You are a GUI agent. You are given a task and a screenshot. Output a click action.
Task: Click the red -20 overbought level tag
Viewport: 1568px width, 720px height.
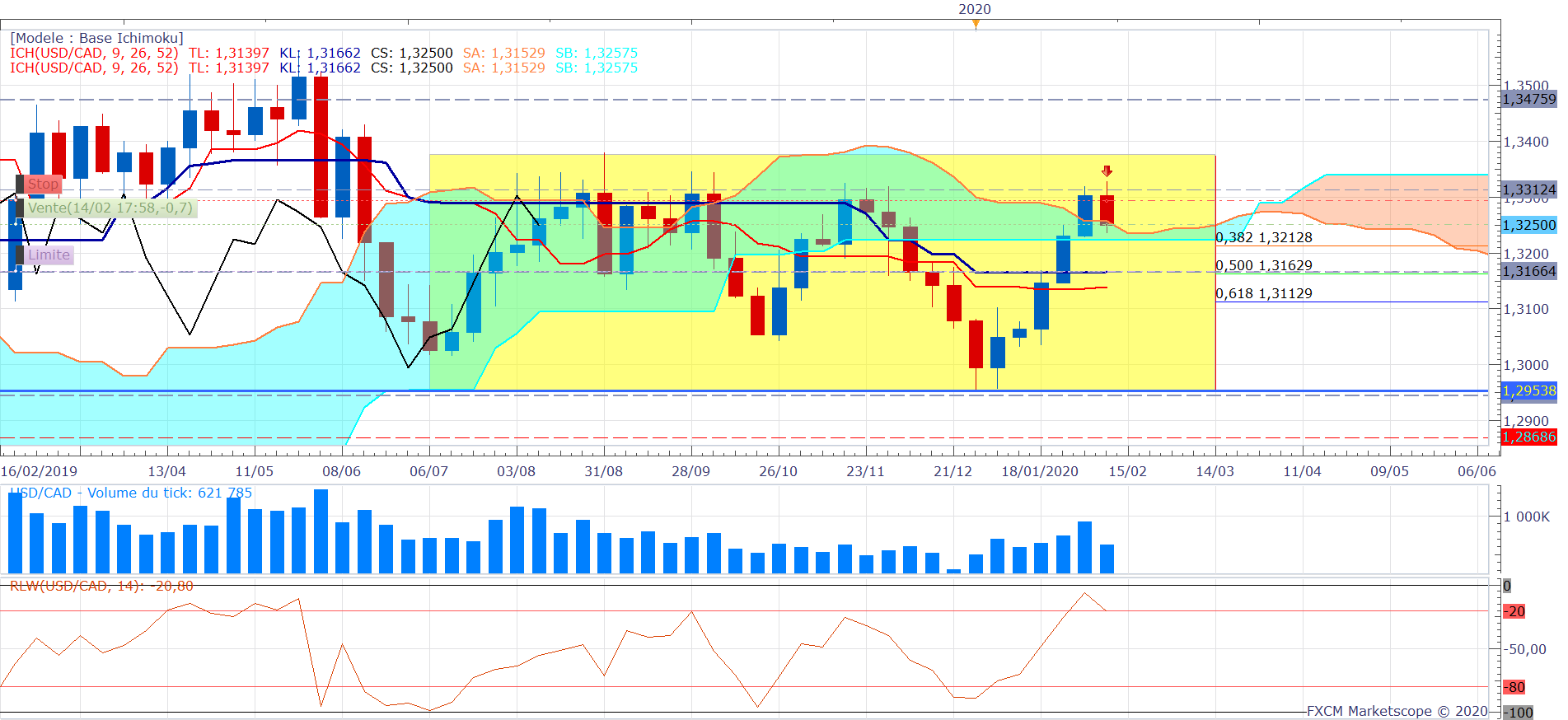point(1514,611)
